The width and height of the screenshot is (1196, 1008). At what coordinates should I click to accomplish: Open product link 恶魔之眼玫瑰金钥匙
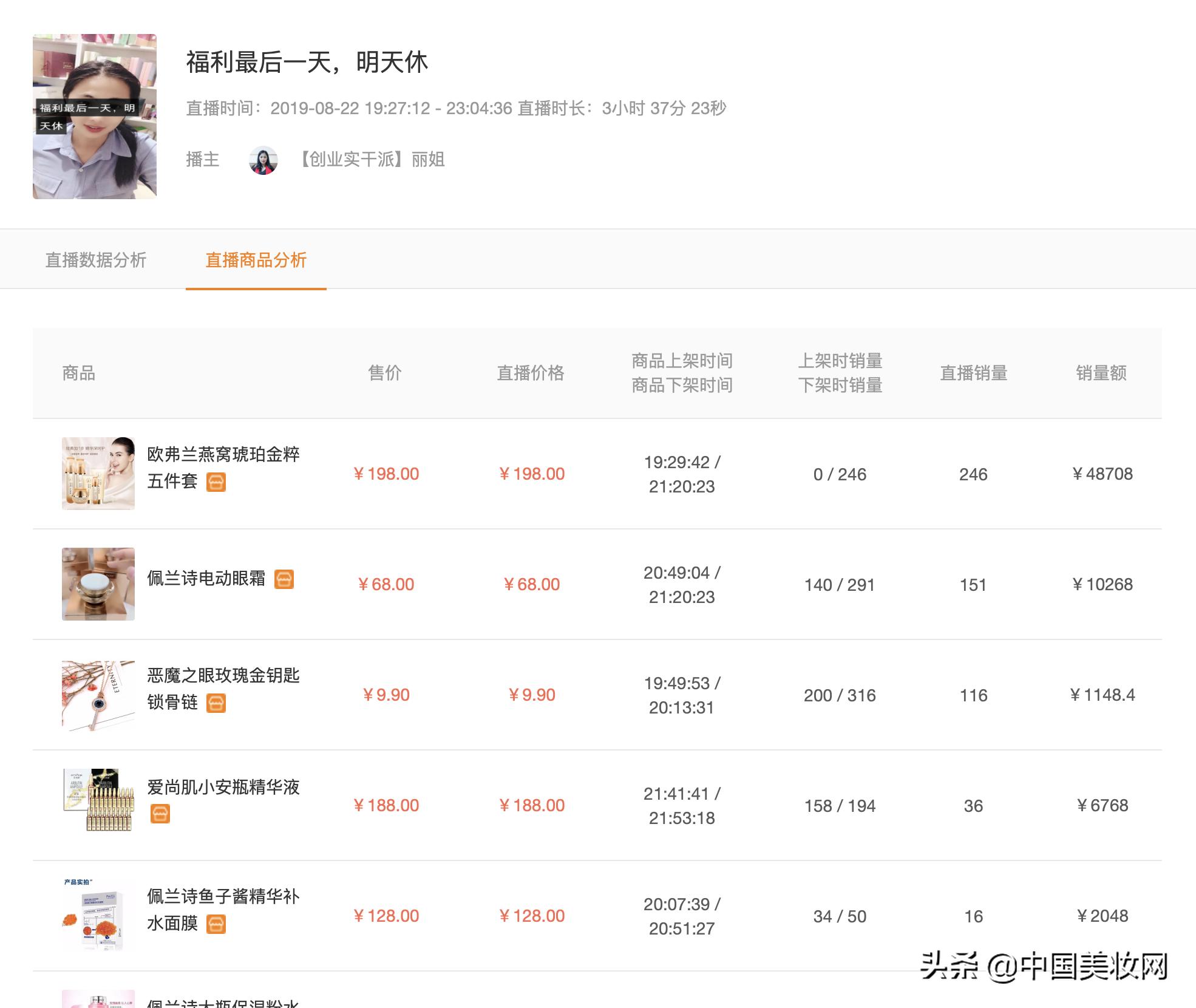point(223,675)
